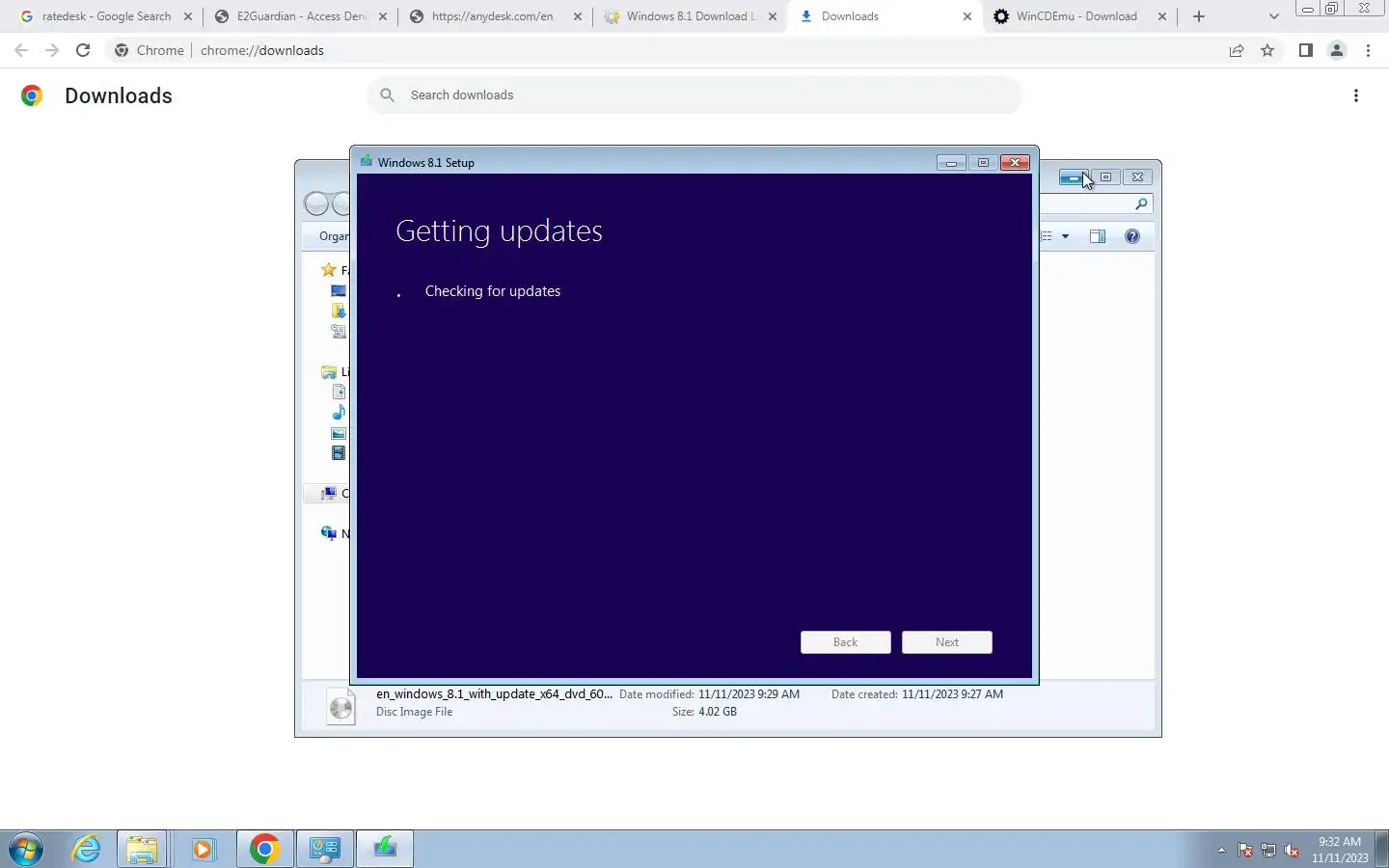Select the Recent Places icon in Explorer sidebar
The image size is (1389, 868).
339,331
